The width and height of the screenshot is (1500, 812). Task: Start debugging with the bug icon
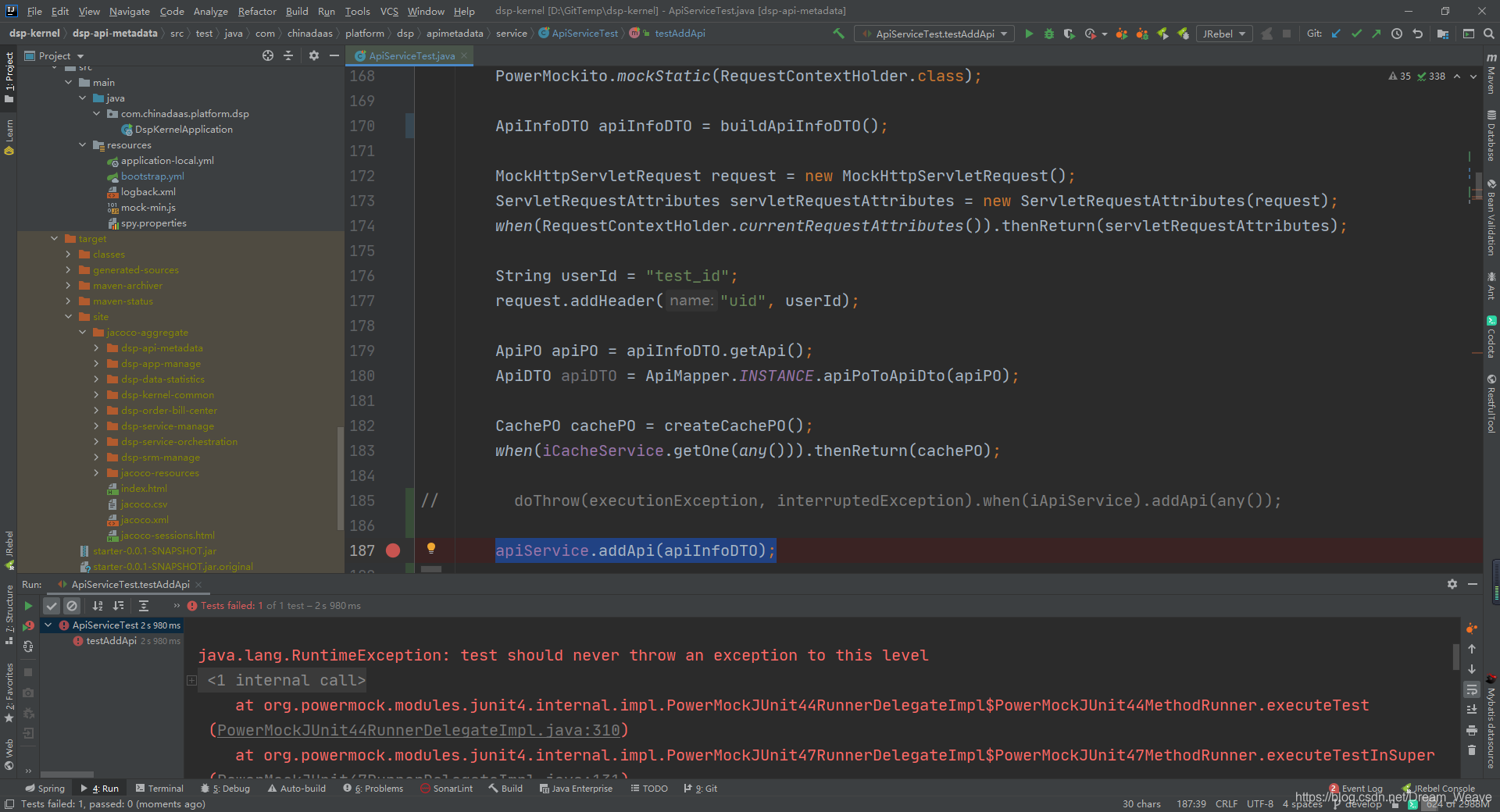[1049, 34]
